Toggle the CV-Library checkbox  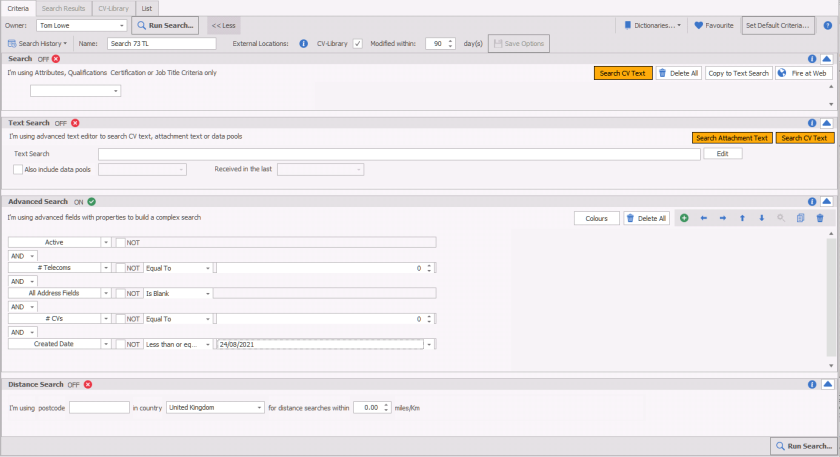[358, 44]
